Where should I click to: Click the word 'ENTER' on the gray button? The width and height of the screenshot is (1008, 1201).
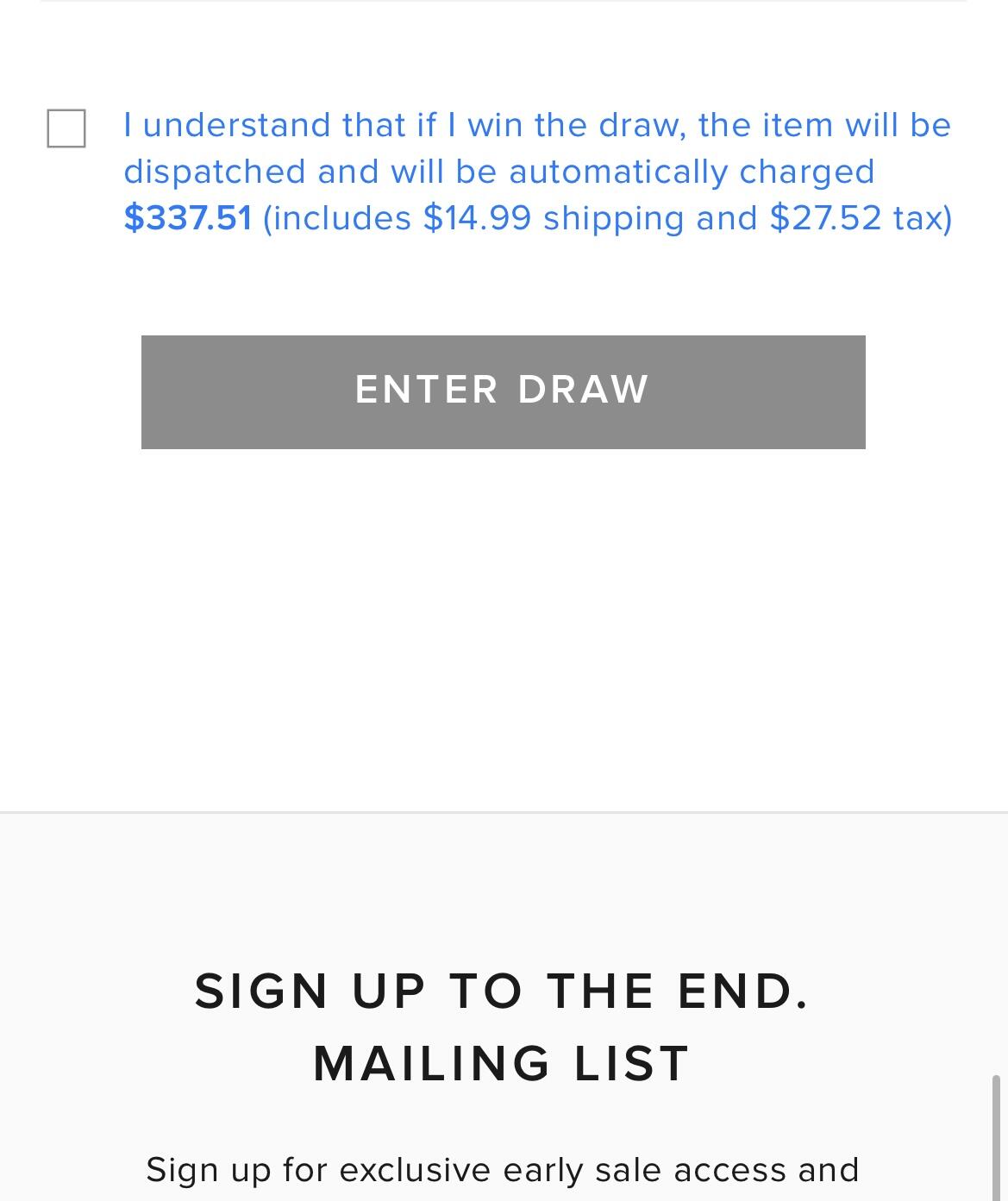pyautogui.click(x=427, y=390)
